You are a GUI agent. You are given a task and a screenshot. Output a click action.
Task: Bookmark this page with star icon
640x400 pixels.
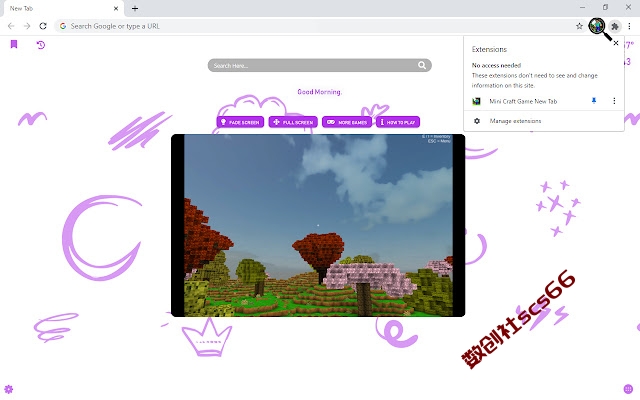pyautogui.click(x=579, y=26)
